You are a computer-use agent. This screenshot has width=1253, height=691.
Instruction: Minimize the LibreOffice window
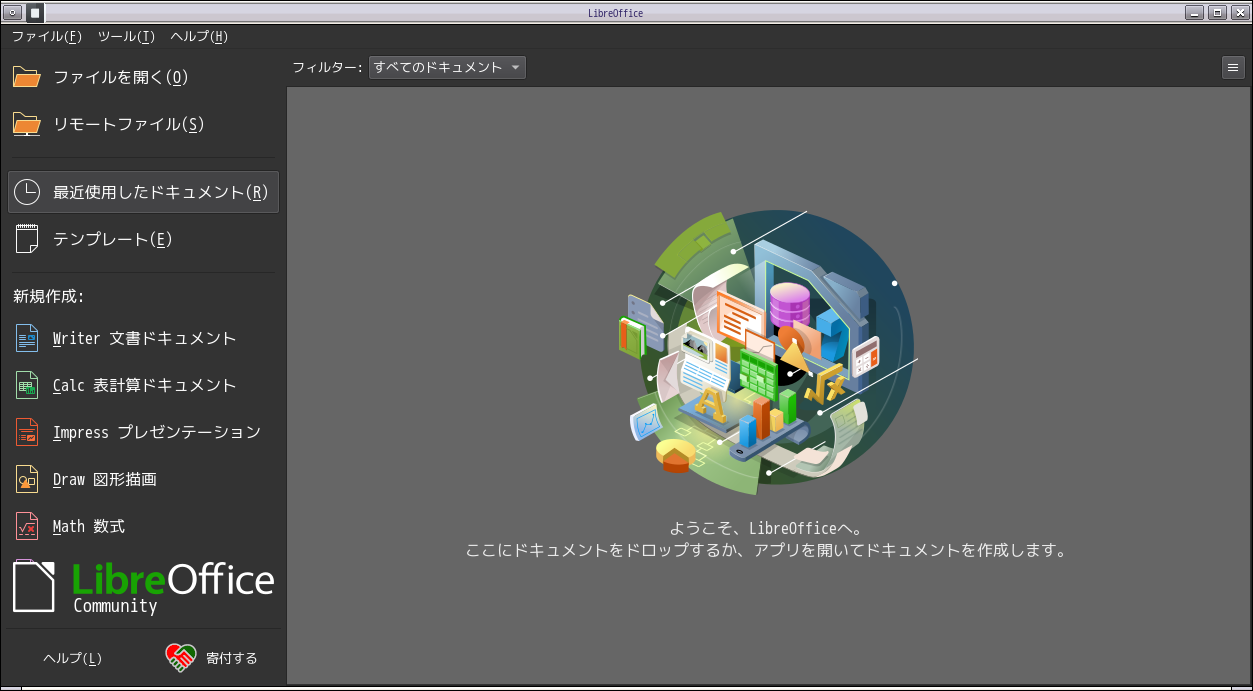pyautogui.click(x=1195, y=13)
